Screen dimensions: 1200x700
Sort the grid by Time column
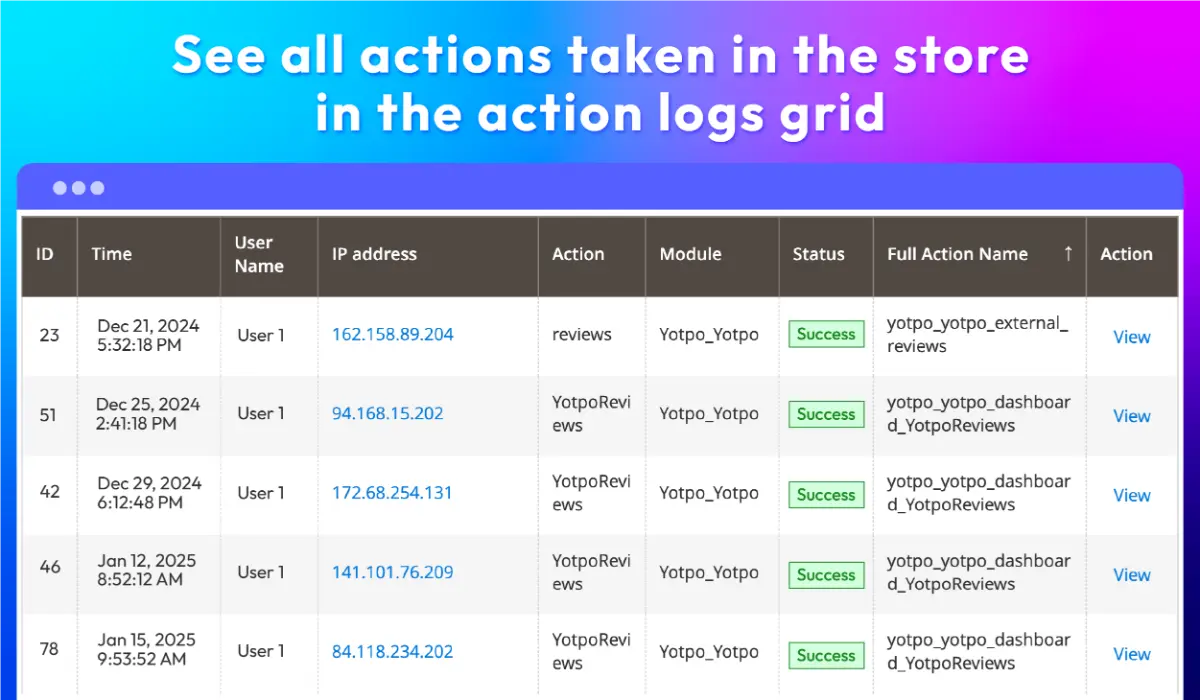[112, 254]
